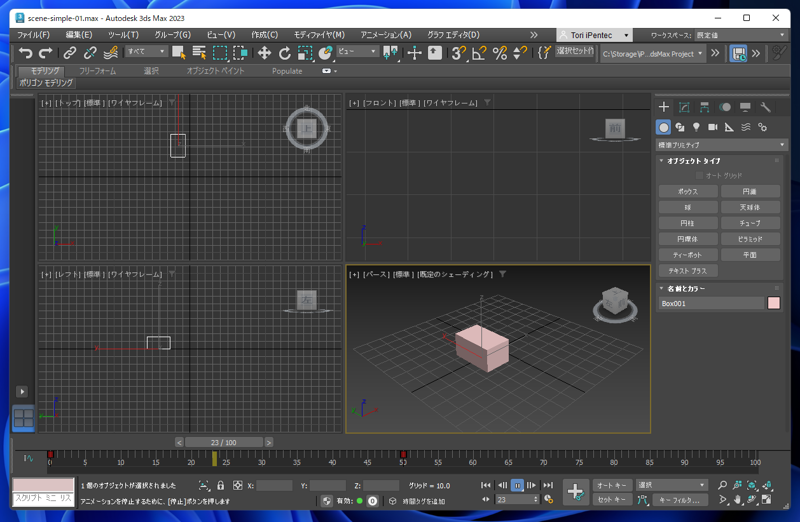Click the Undo arrow in the main toolbar
Viewport: 800px width, 522px height.
[x=25, y=53]
